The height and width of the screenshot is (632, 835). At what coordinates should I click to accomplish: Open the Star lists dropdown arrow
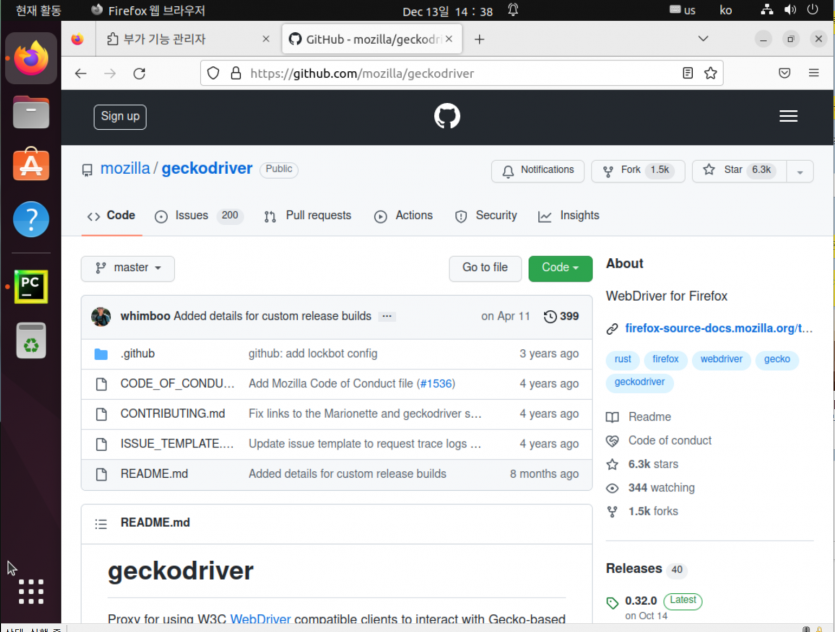[x=800, y=171]
